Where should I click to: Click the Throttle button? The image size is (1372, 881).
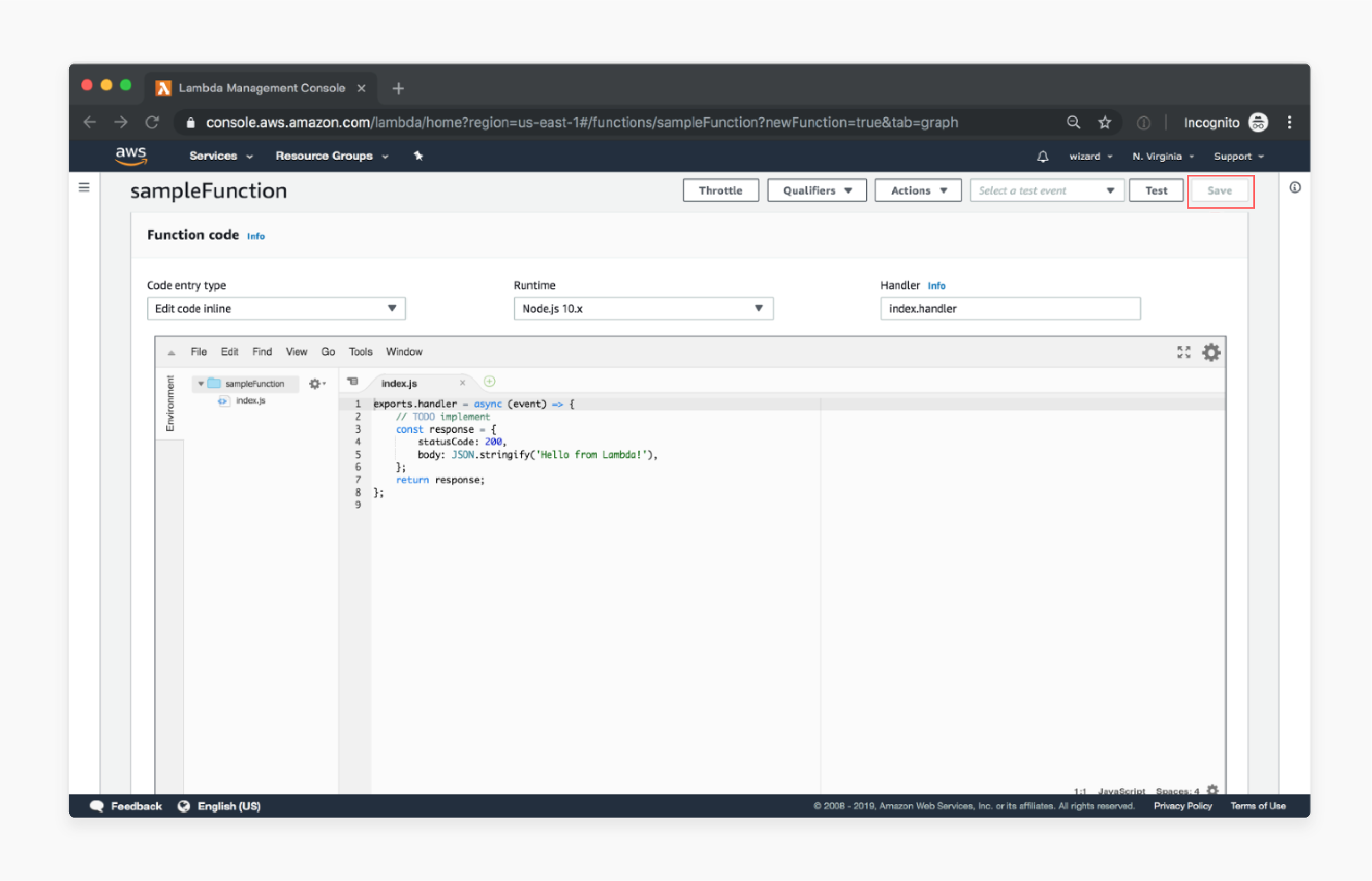point(721,191)
